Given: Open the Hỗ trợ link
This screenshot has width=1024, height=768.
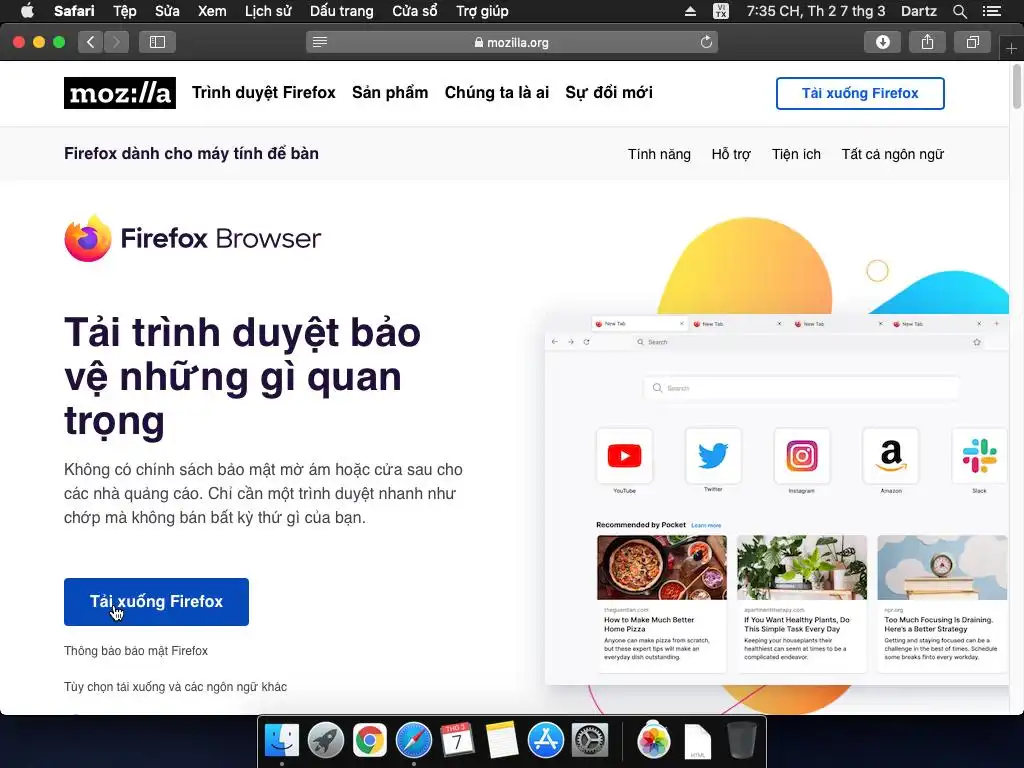Looking at the screenshot, I should pyautogui.click(x=731, y=154).
